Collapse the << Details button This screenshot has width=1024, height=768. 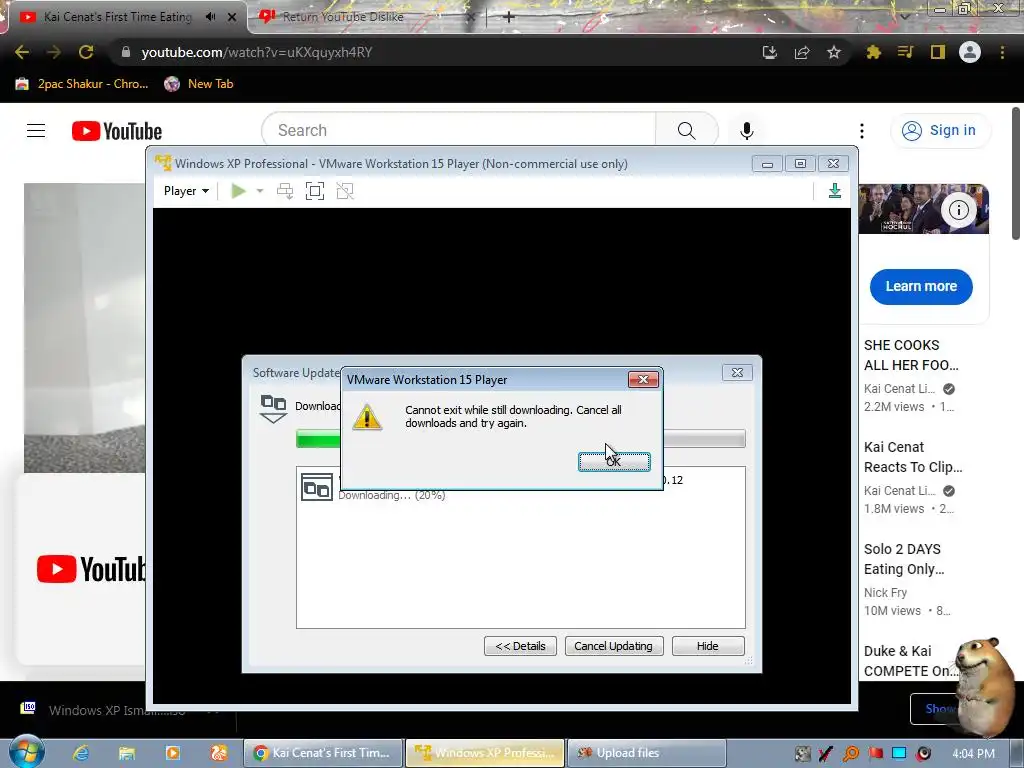point(520,646)
